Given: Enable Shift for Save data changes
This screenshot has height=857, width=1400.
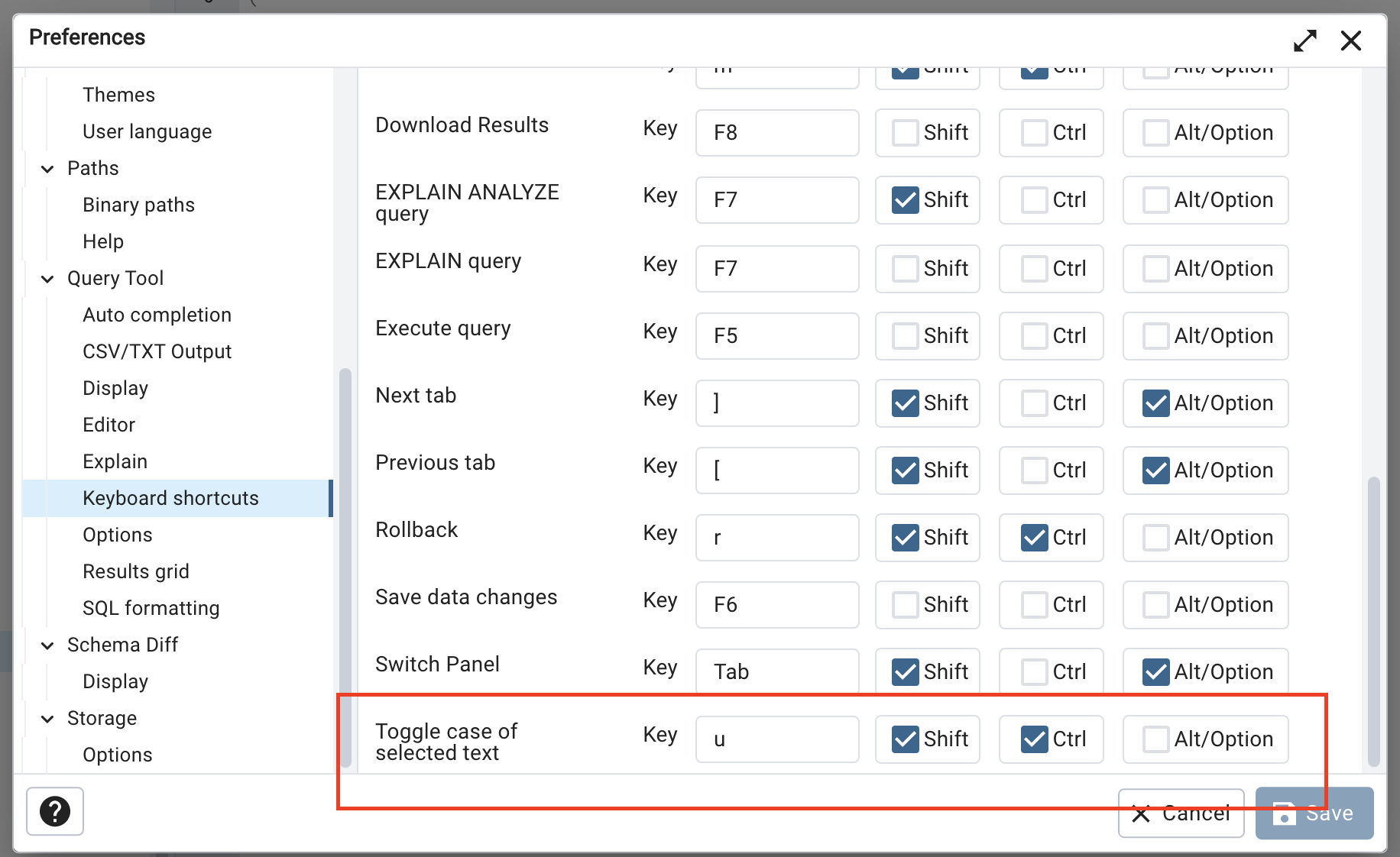Looking at the screenshot, I should [905, 604].
